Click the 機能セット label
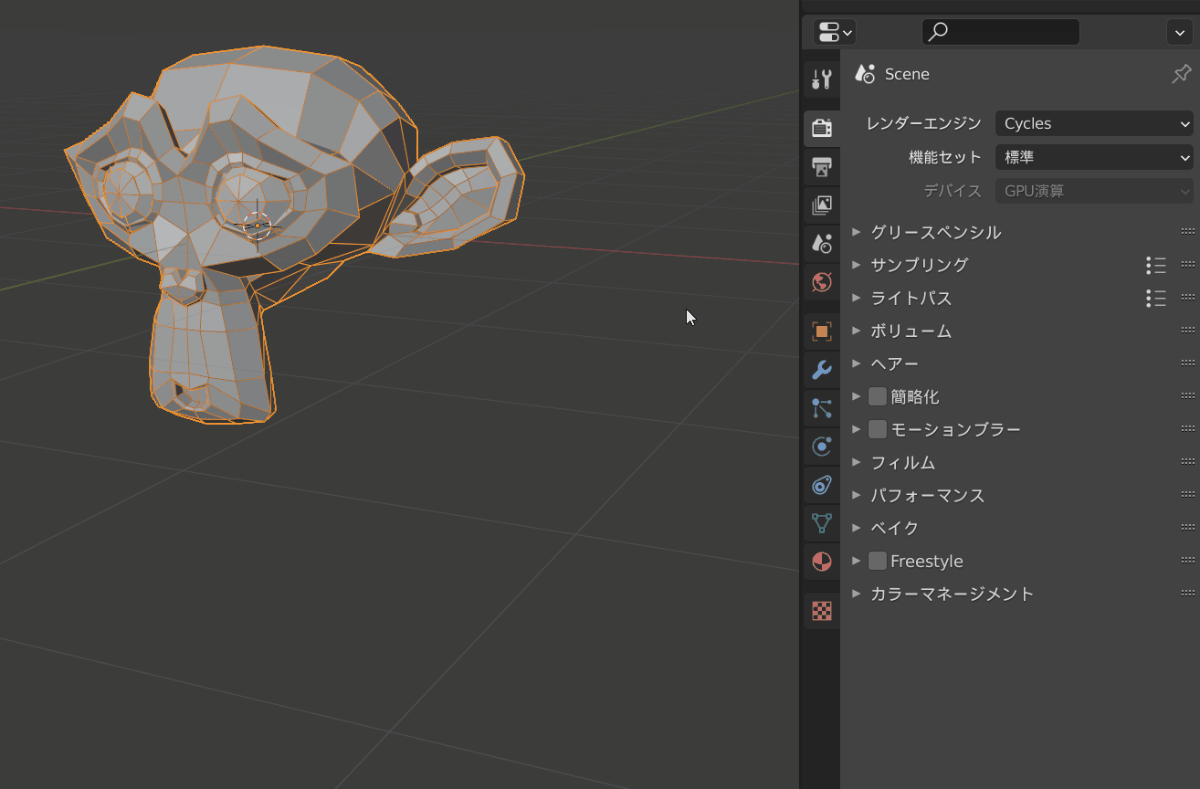Image resolution: width=1200 pixels, height=789 pixels. coord(945,157)
